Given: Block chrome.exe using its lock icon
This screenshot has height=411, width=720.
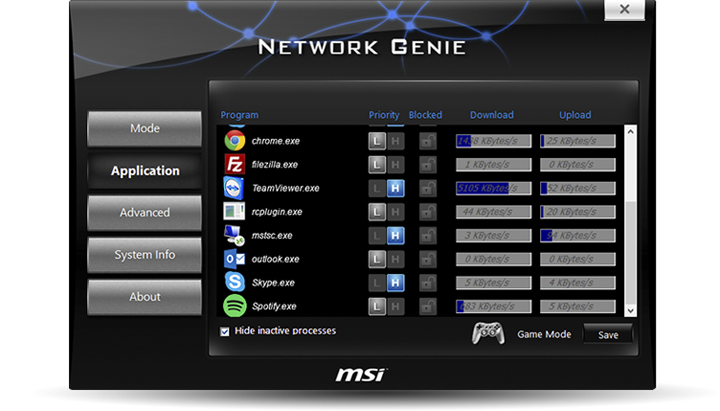Looking at the screenshot, I should point(427,141).
